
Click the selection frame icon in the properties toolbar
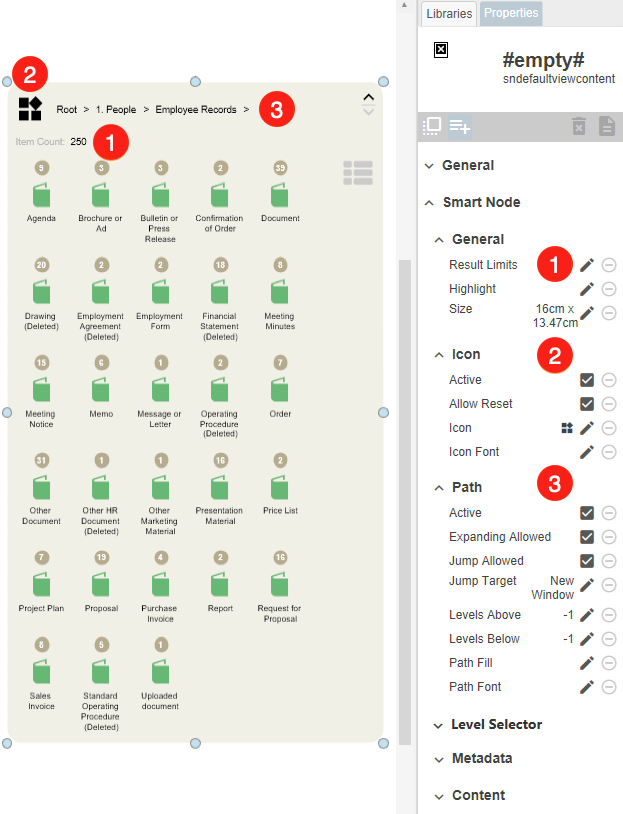[x=432, y=126]
